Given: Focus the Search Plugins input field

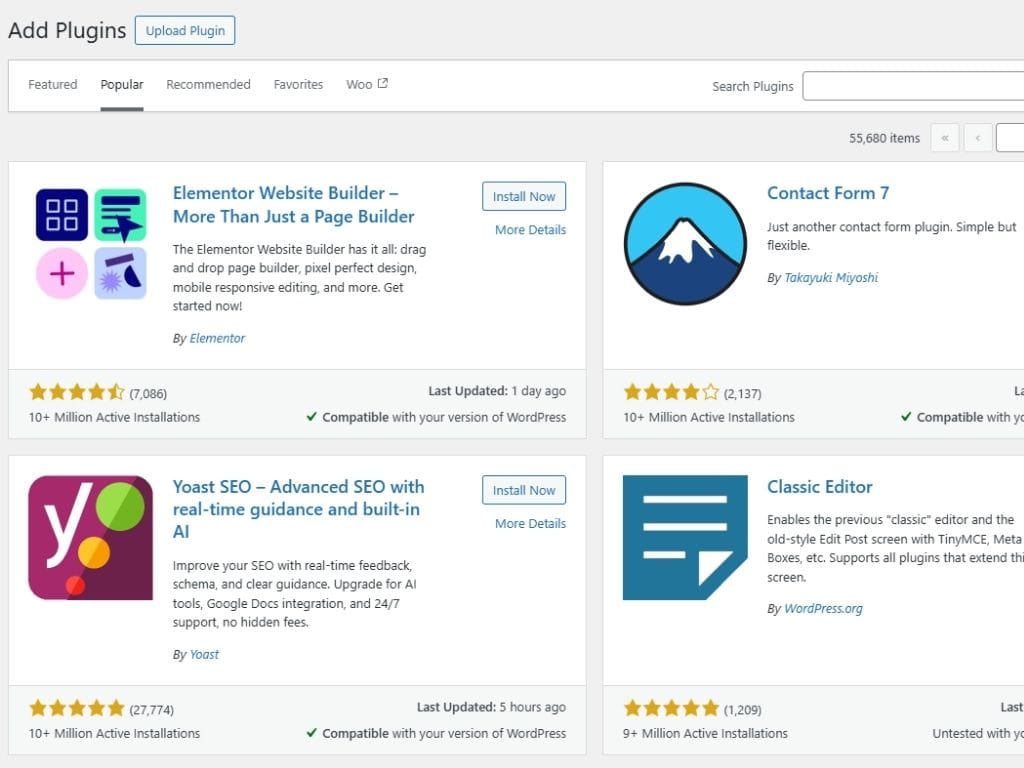Looking at the screenshot, I should pyautogui.click(x=913, y=86).
